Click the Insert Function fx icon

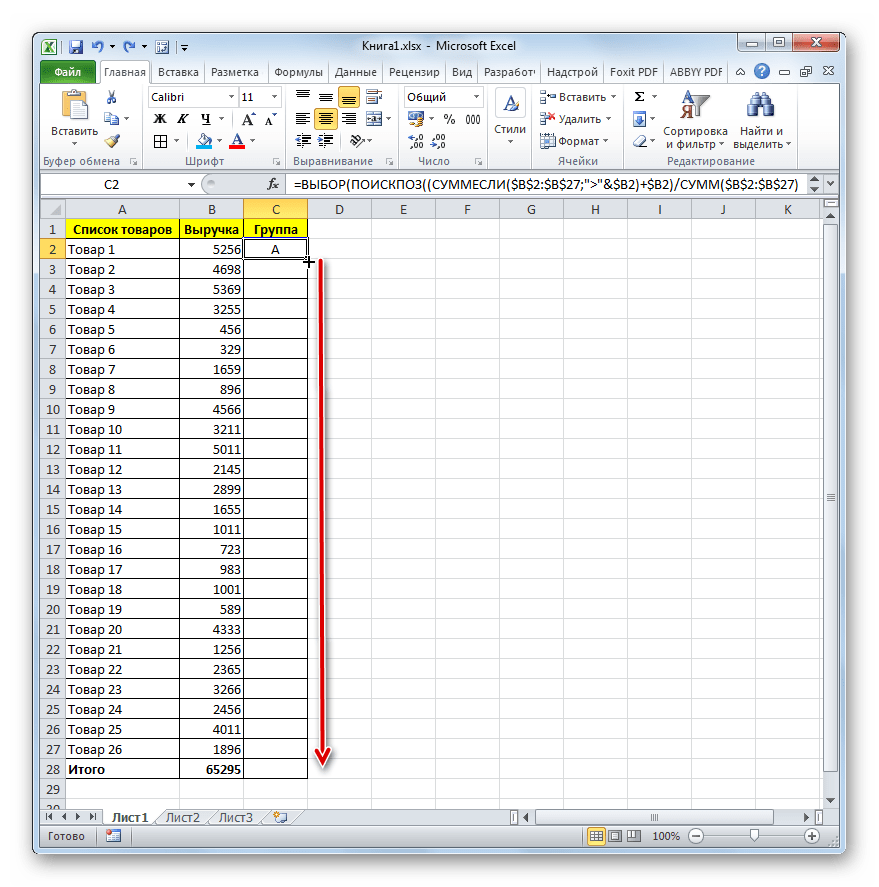[x=273, y=184]
